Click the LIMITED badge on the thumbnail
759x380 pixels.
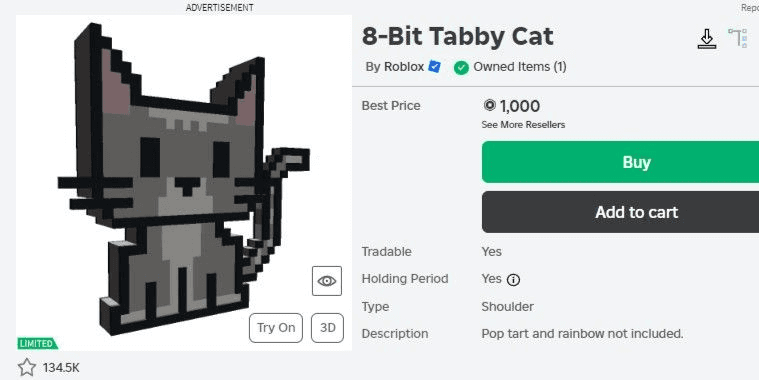[37, 343]
